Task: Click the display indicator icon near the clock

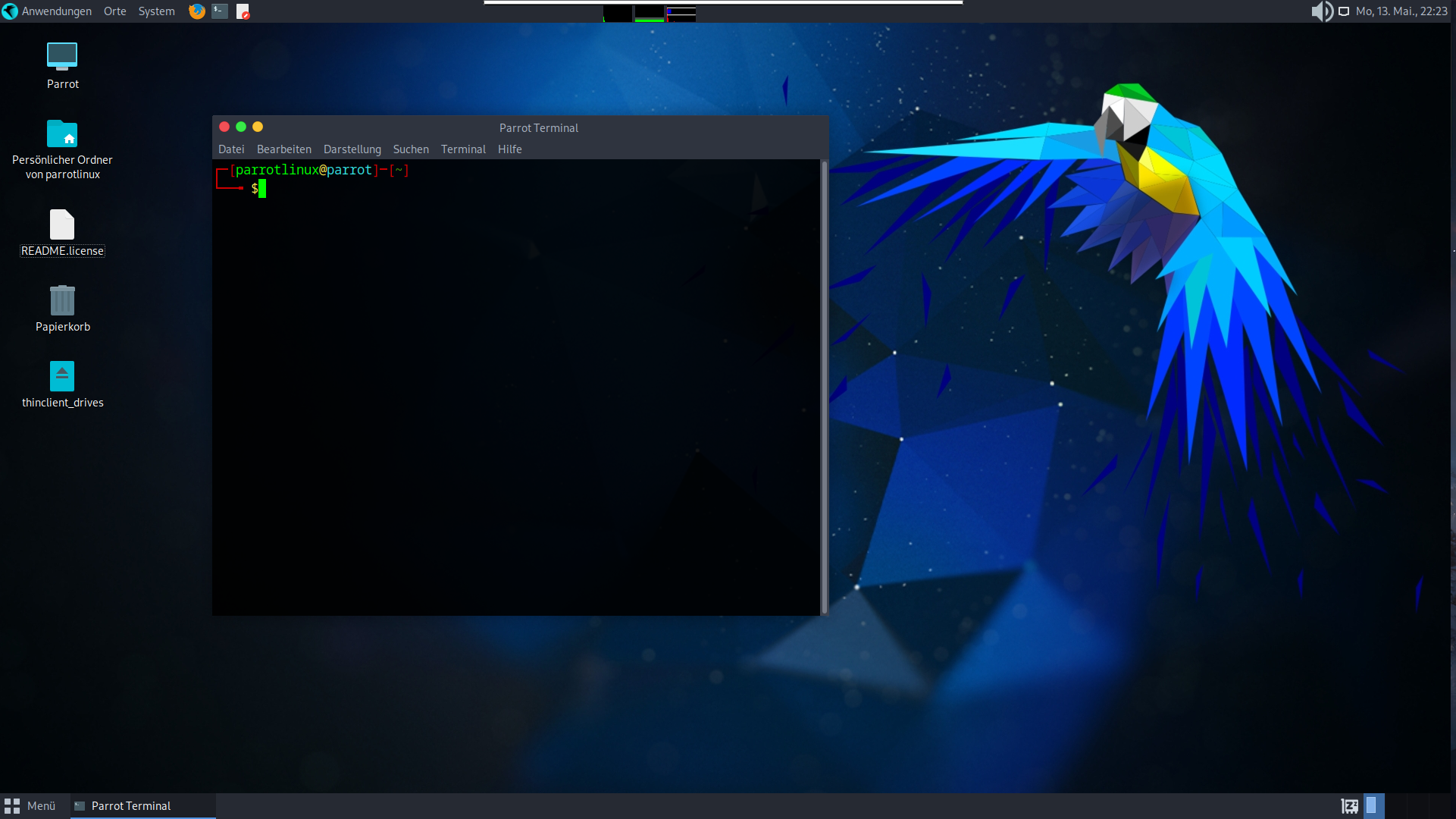Action: click(1344, 11)
